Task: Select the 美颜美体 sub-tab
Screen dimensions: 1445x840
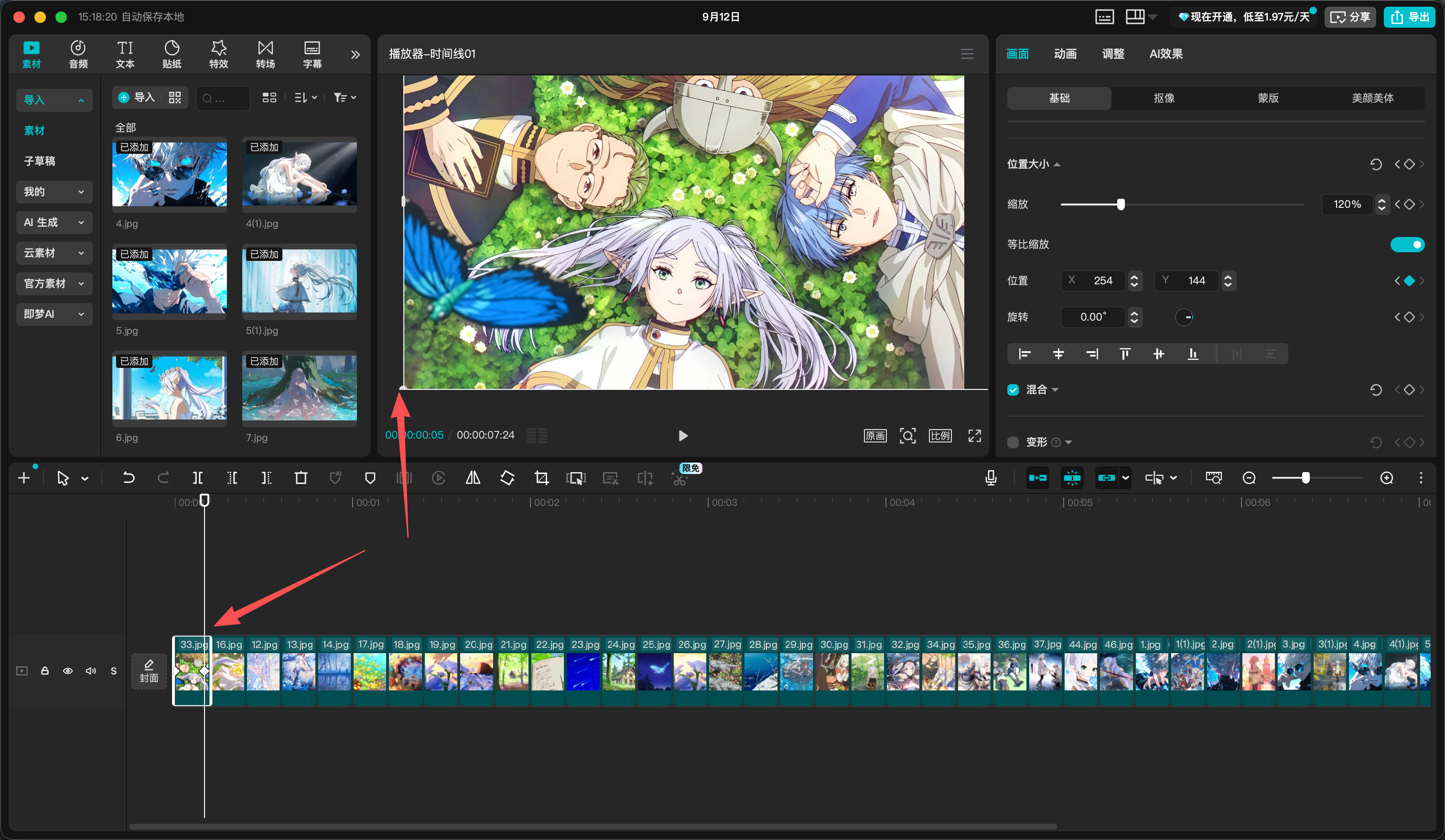Action: point(1373,98)
